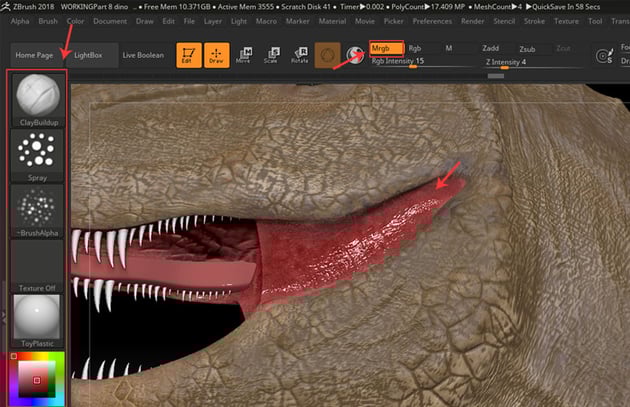Click the Texture Off slot
The height and width of the screenshot is (407, 630).
39,263
